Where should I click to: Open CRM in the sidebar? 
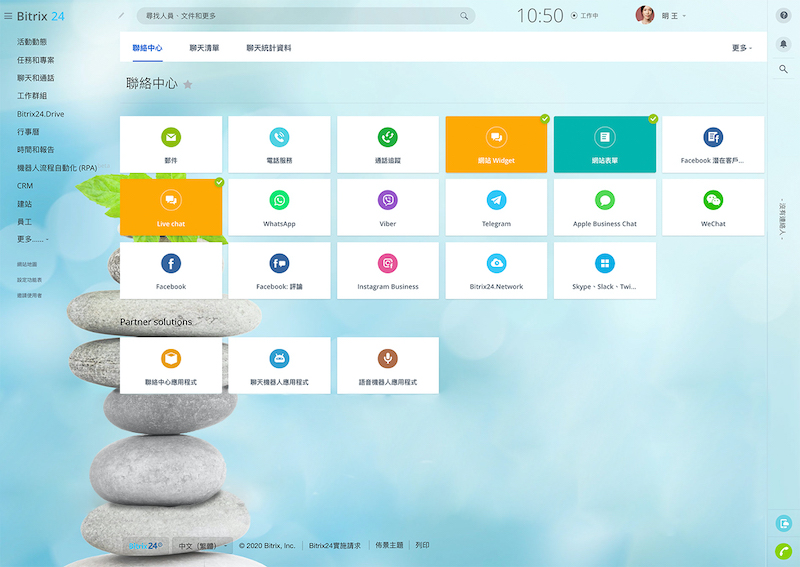(25, 186)
